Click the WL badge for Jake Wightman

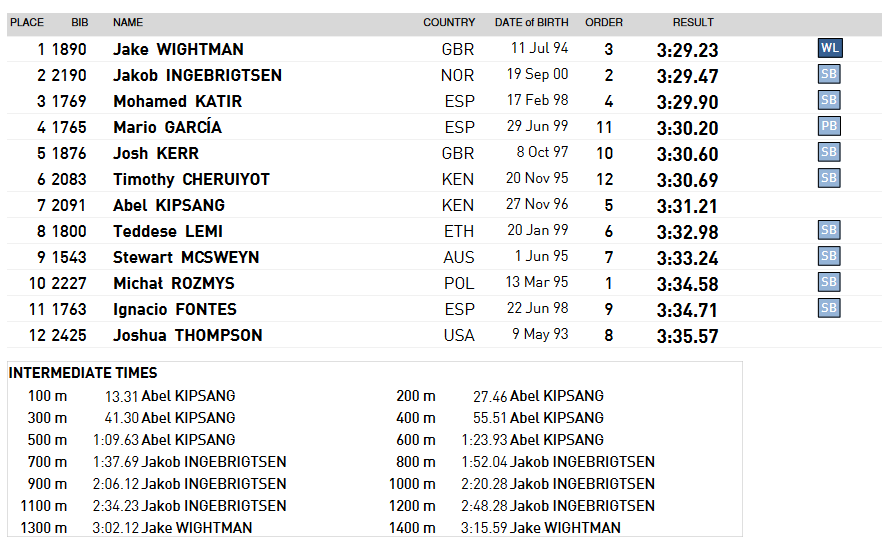tap(830, 48)
